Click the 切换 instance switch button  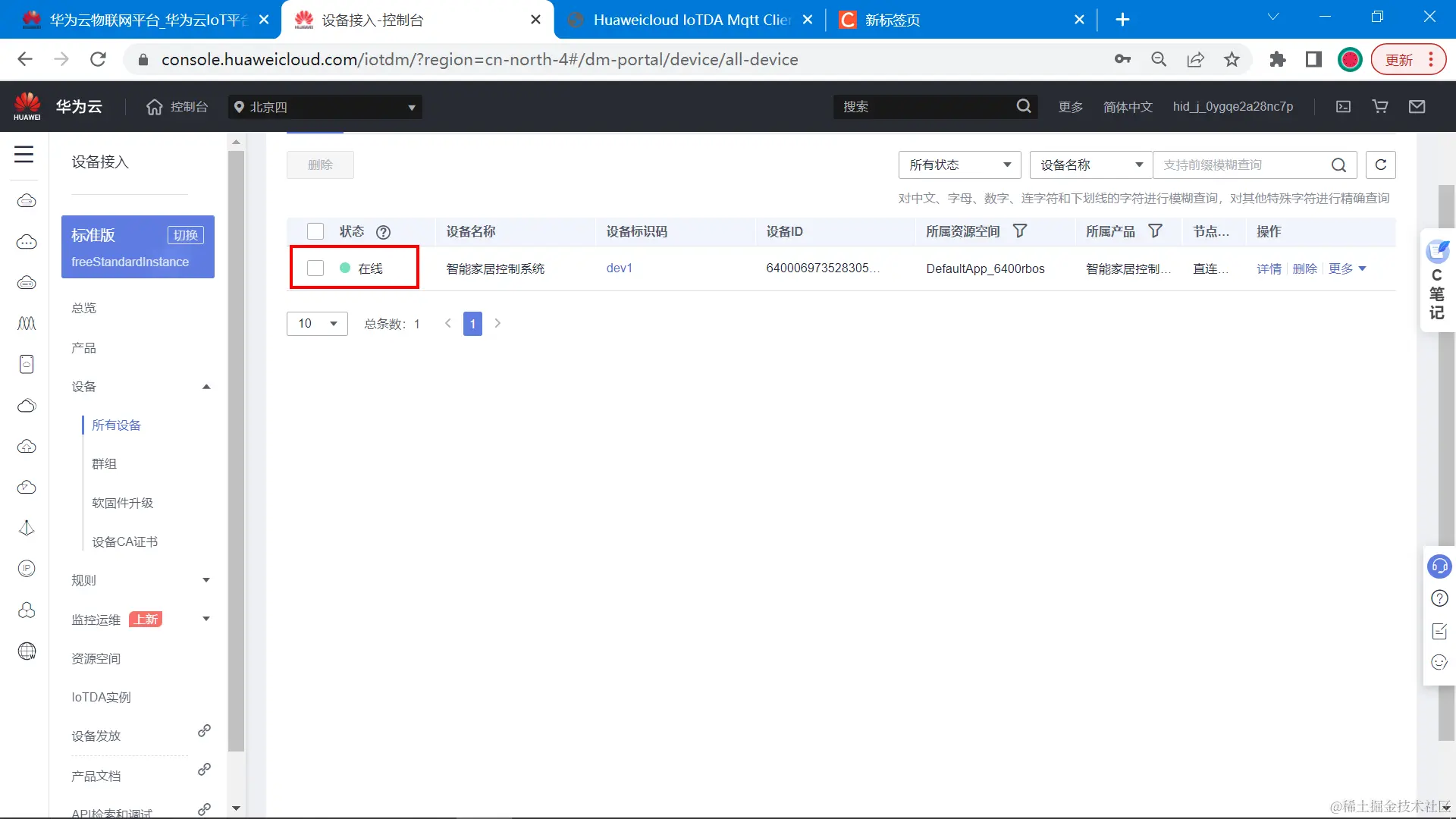click(186, 235)
